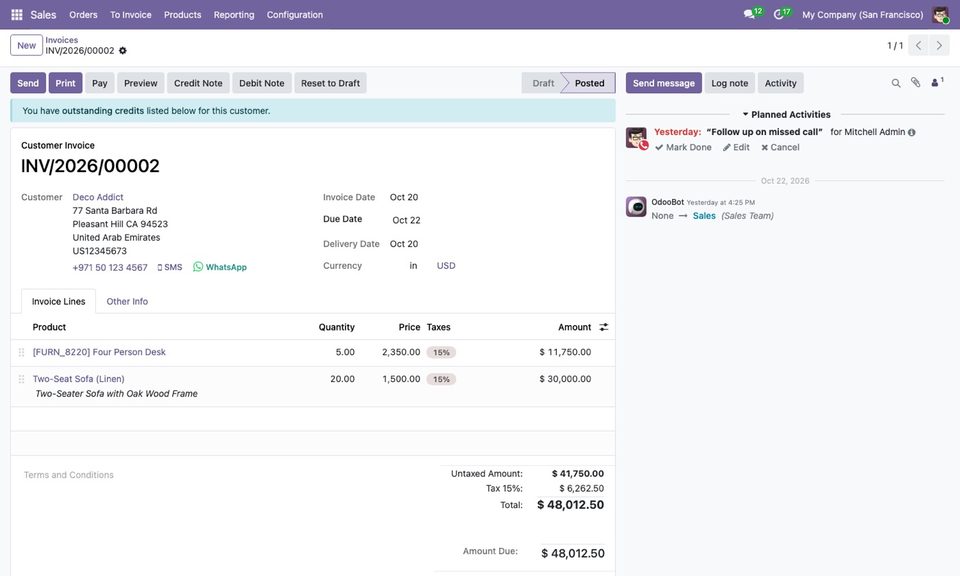The height and width of the screenshot is (576, 960).
Task: Click the Terms and Conditions field
Action: (69, 475)
